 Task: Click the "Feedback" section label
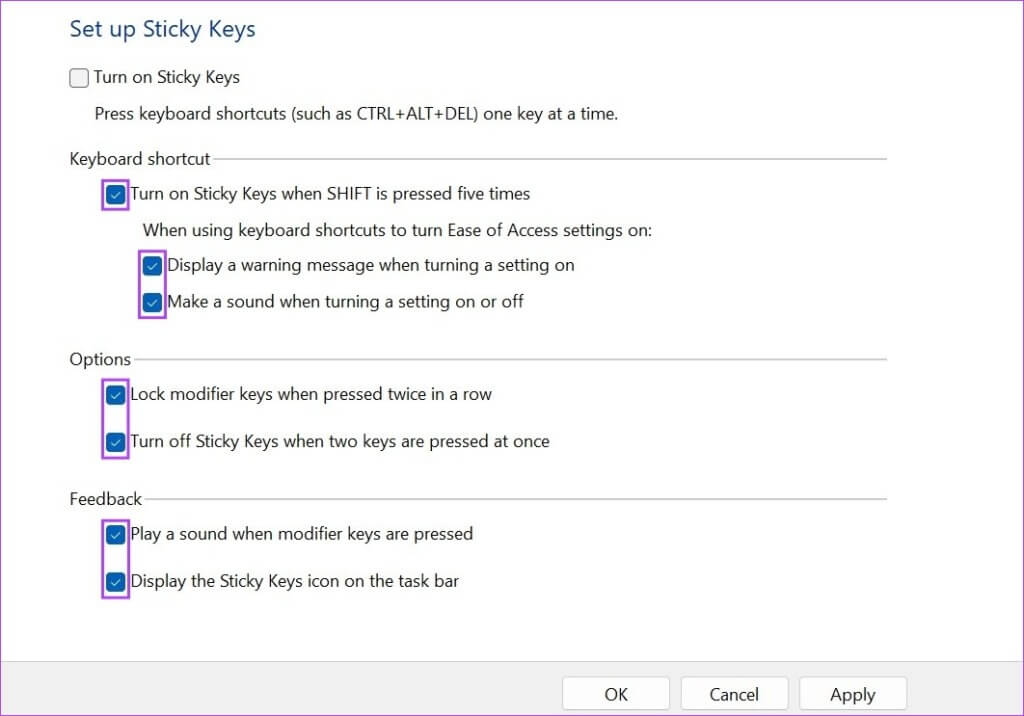click(102, 498)
